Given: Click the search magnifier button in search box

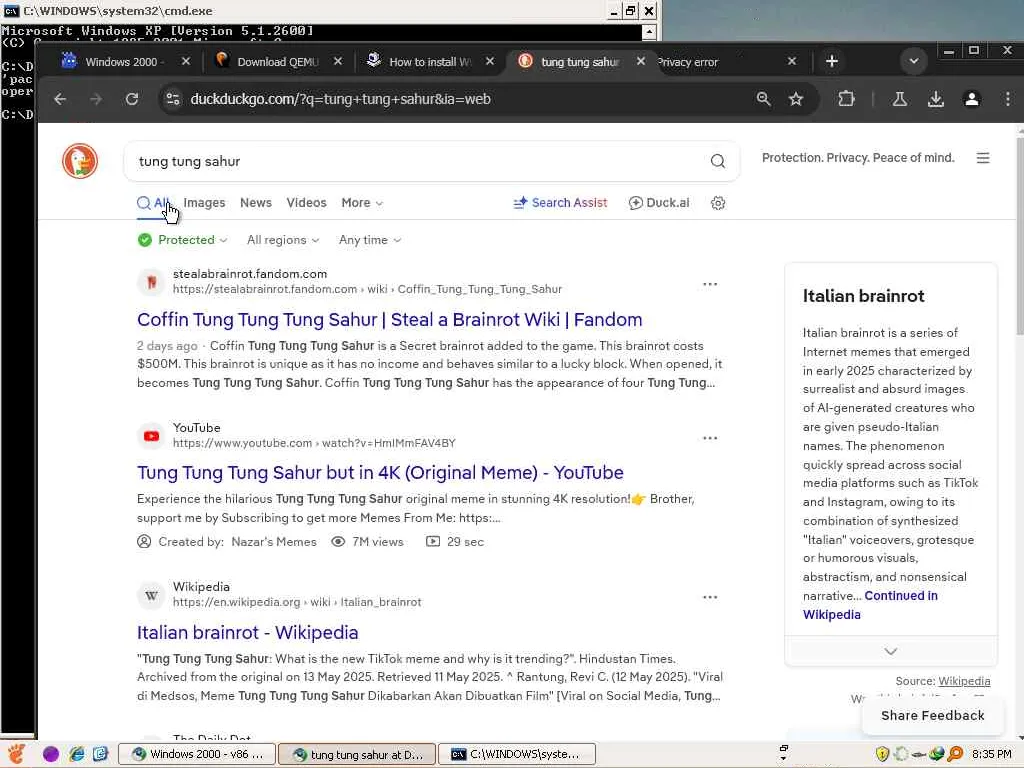Looking at the screenshot, I should coord(718,161).
